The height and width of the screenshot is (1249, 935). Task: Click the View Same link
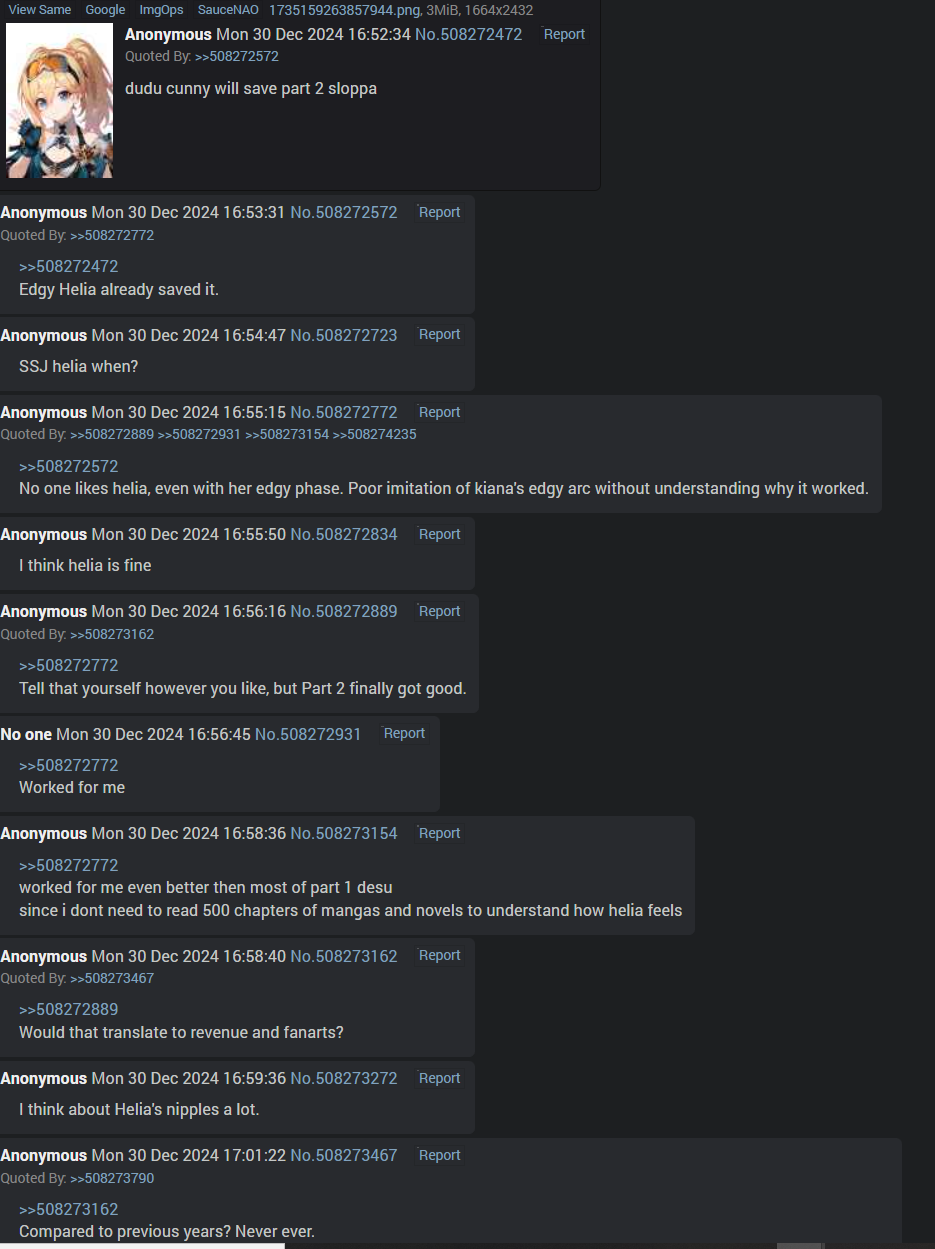point(40,10)
